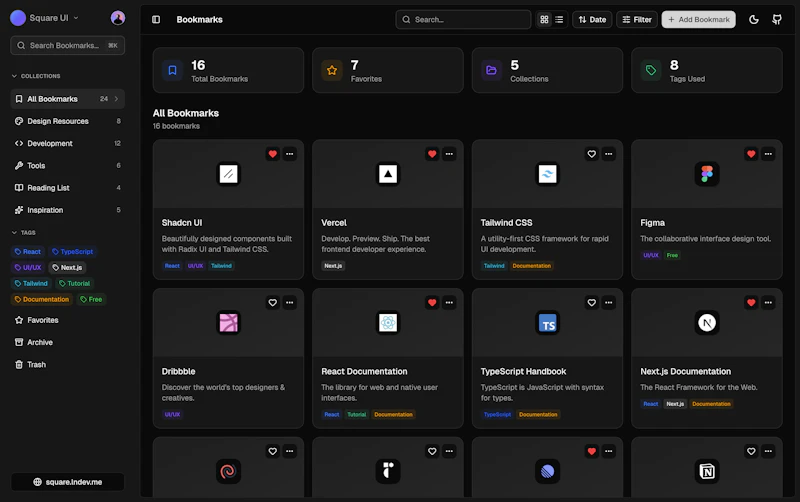Open the Dribbble logo icon
This screenshot has width=800, height=502.
tap(229, 322)
